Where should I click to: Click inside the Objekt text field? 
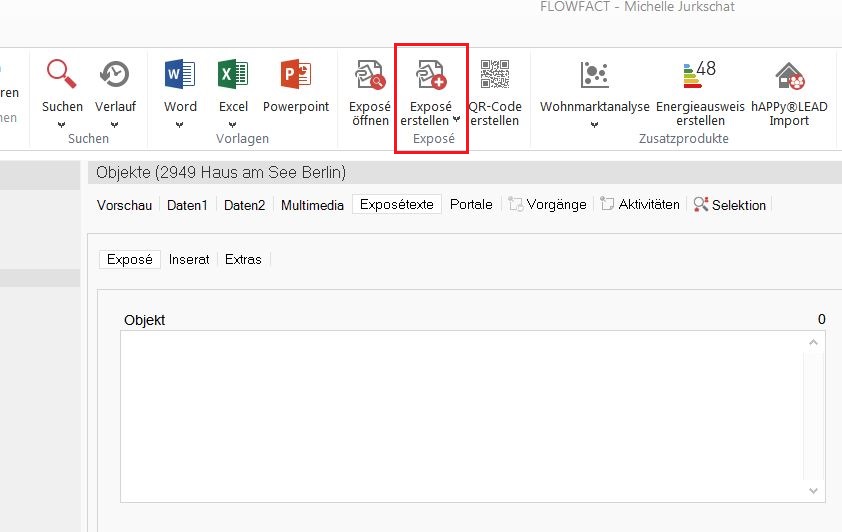pyautogui.click(x=460, y=415)
